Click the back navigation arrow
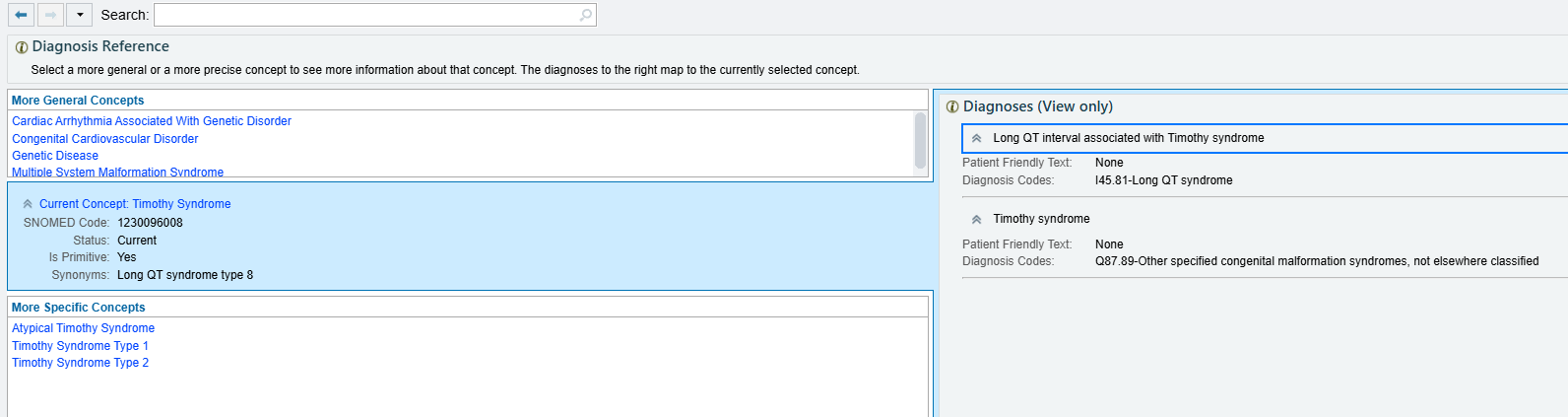The height and width of the screenshot is (417, 1568). click(x=21, y=15)
